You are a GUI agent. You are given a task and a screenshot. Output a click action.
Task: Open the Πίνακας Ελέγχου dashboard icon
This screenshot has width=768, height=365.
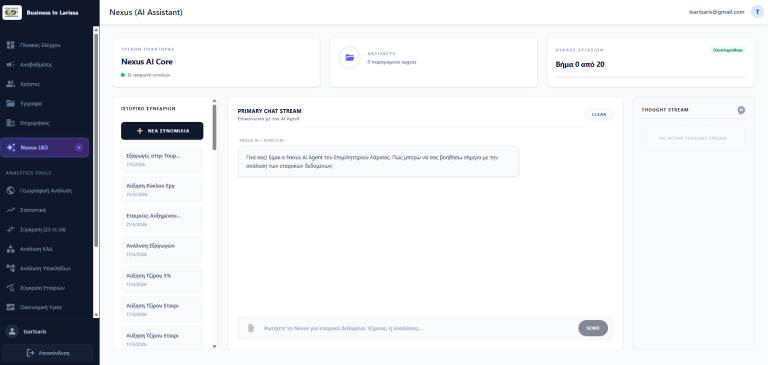(x=10, y=45)
